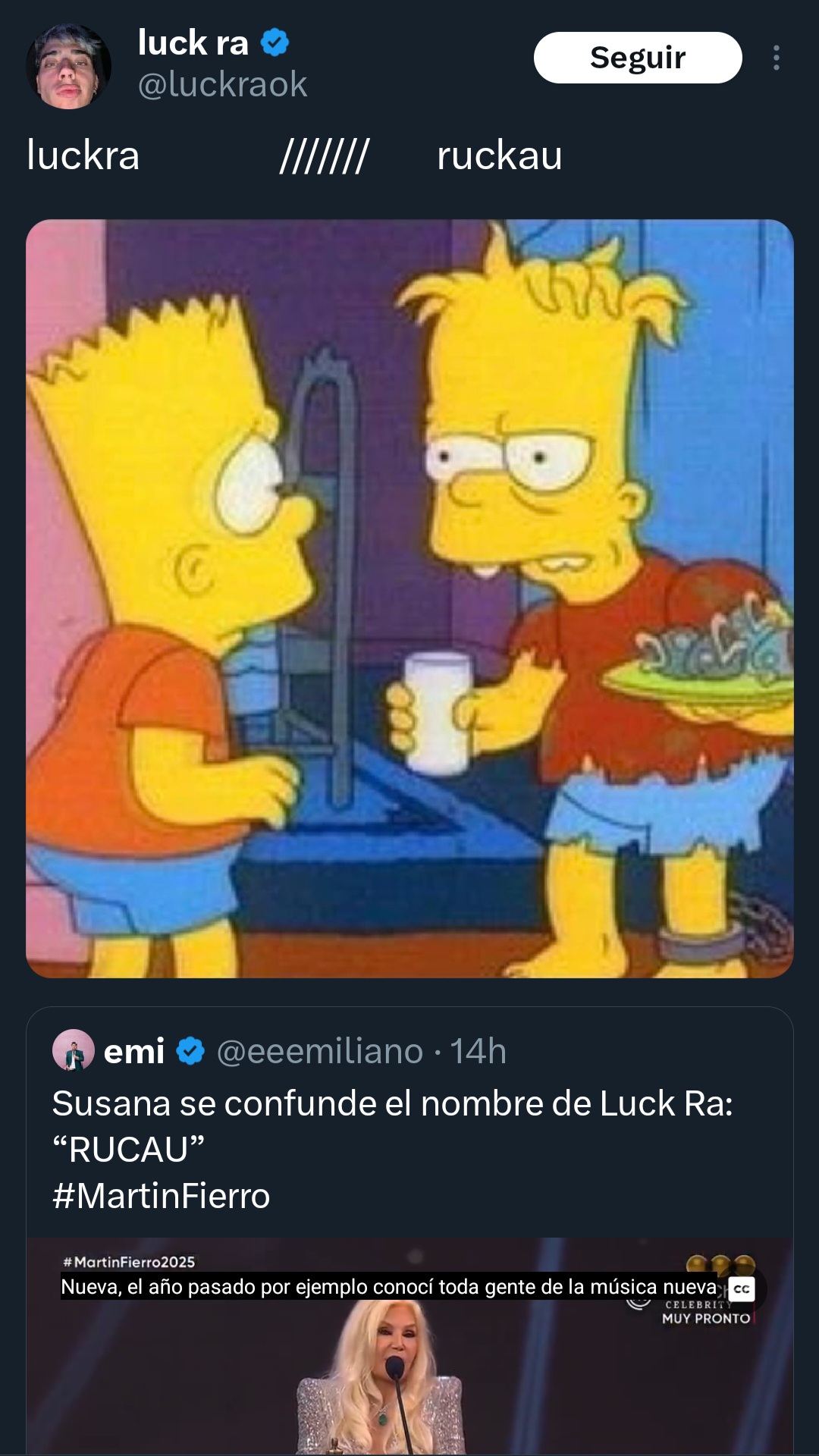Tap the #MartinFierro2025 video overlay label
819x1456 pixels.
point(129,1262)
